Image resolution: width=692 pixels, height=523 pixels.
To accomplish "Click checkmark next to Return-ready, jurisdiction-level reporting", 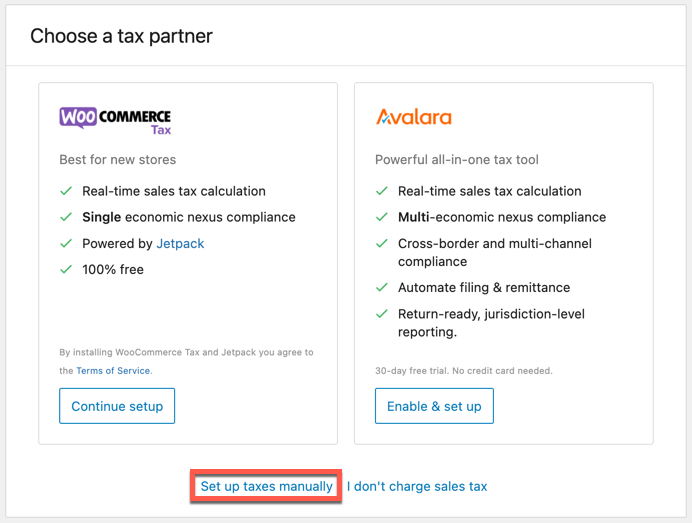I will coord(382,314).
